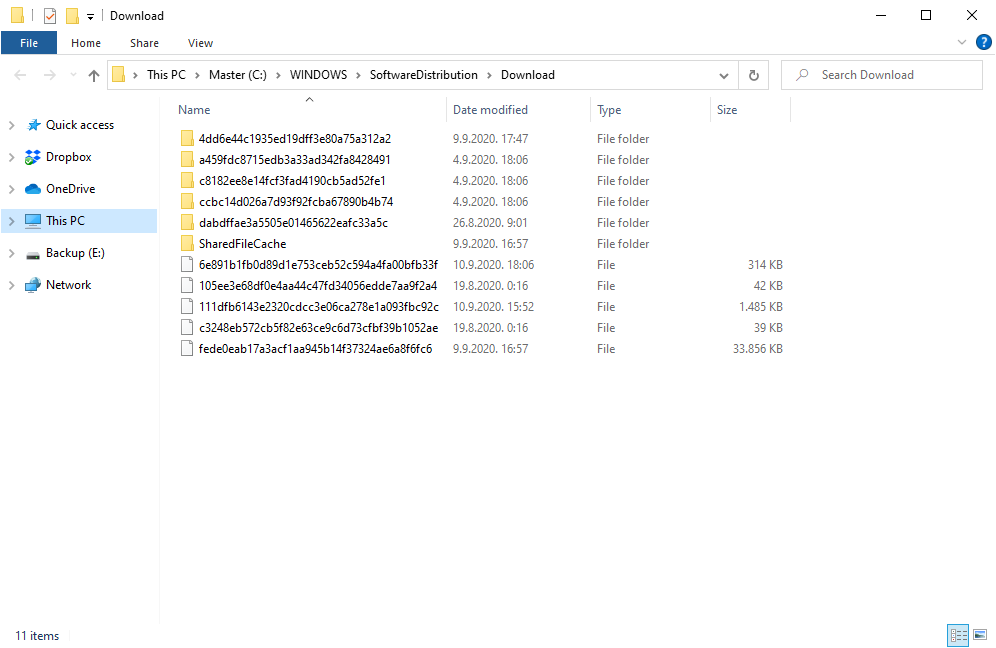Switch to the Home ribbon tab
Viewport: 996px width, 648px height.
pos(86,43)
